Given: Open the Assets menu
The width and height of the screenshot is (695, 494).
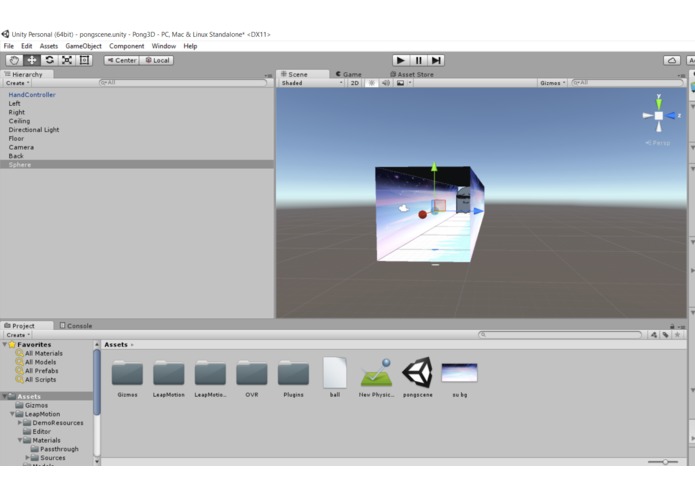Looking at the screenshot, I should [x=49, y=46].
